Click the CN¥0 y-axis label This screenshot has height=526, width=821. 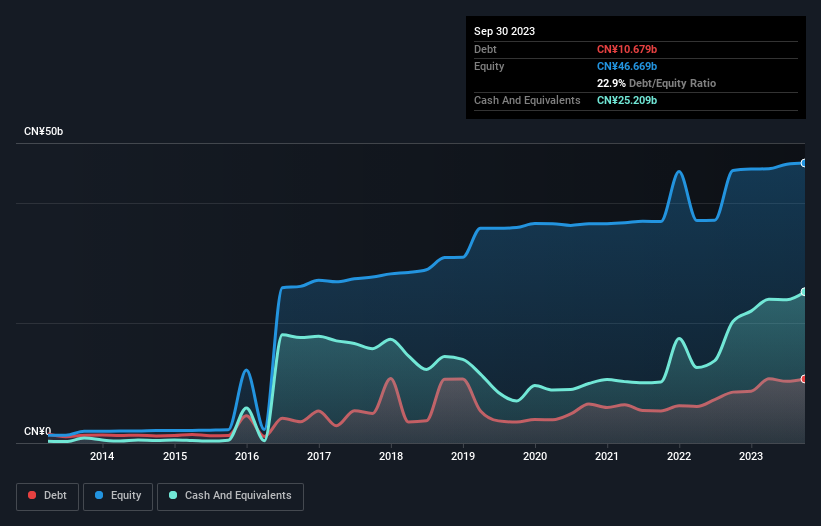pyautogui.click(x=38, y=431)
